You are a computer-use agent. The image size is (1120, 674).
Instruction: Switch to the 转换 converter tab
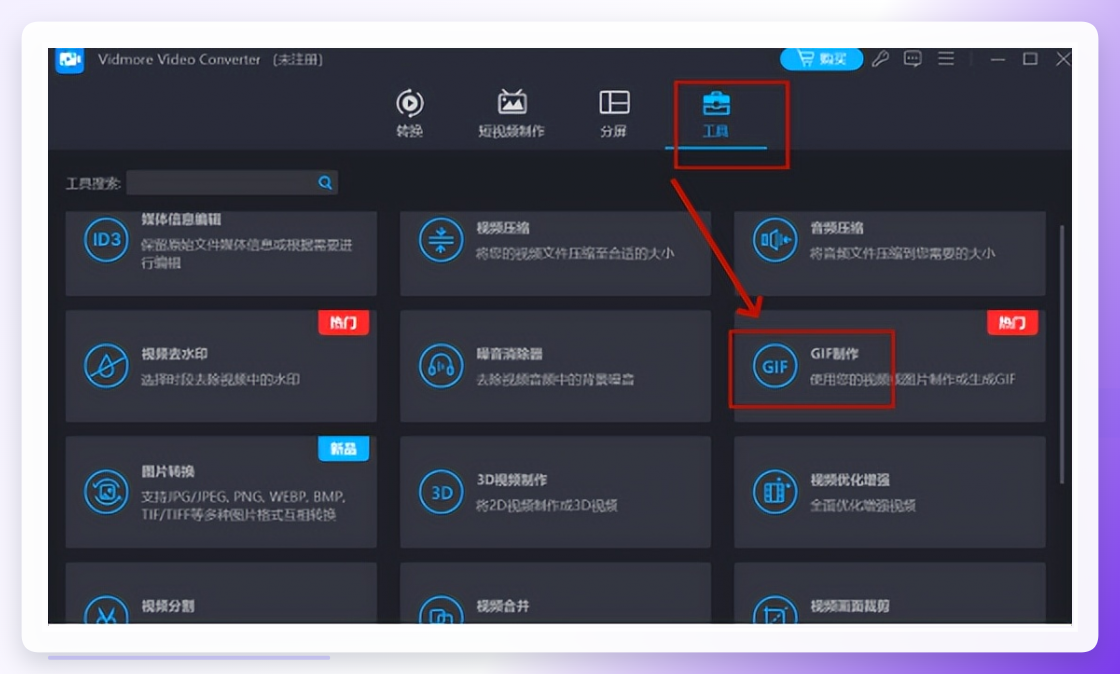pos(409,113)
